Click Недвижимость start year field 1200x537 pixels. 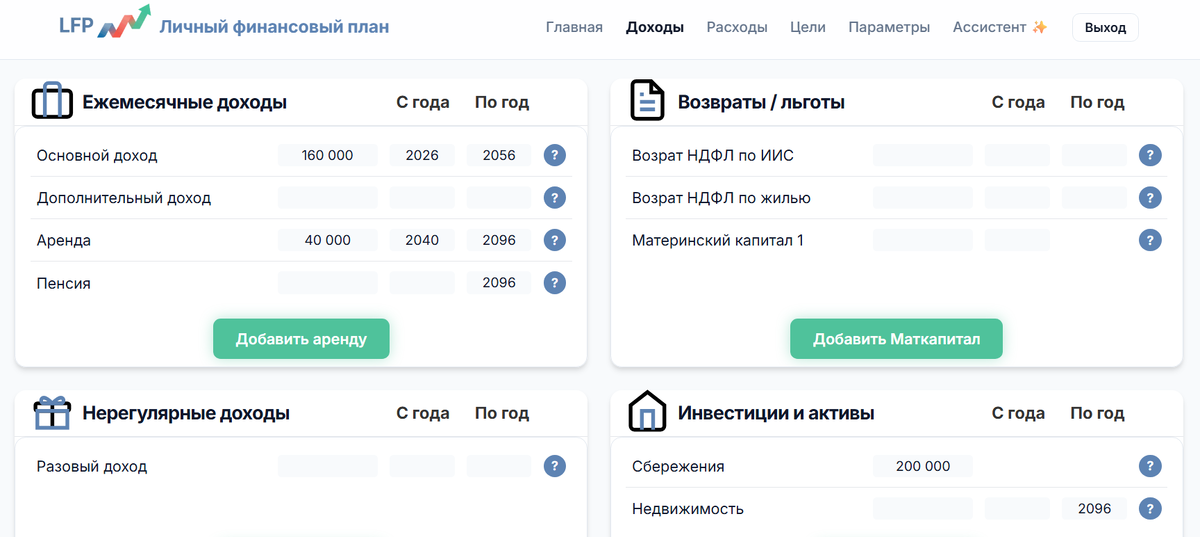coord(1017,509)
